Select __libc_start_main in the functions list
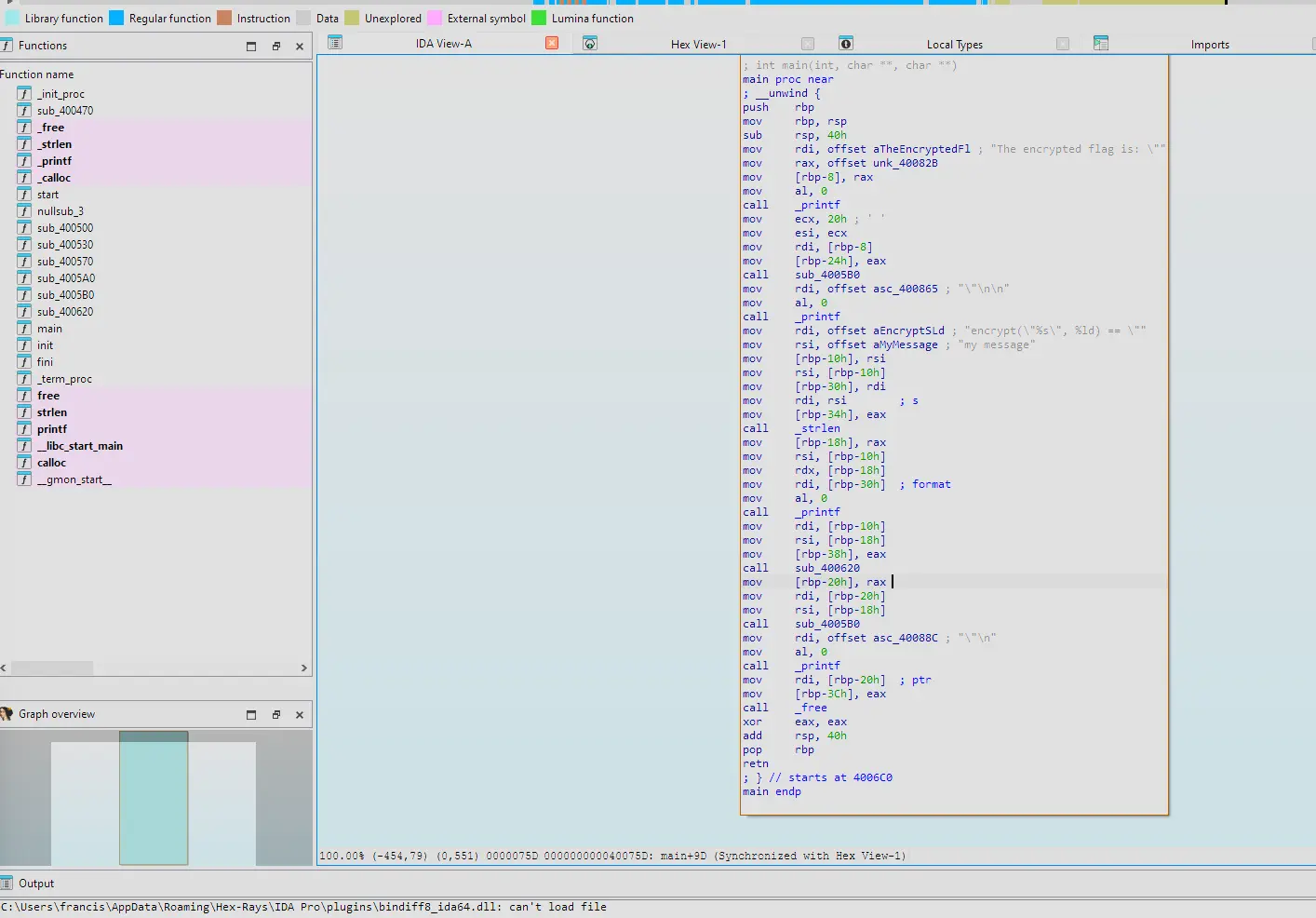1316x918 pixels. coord(80,446)
